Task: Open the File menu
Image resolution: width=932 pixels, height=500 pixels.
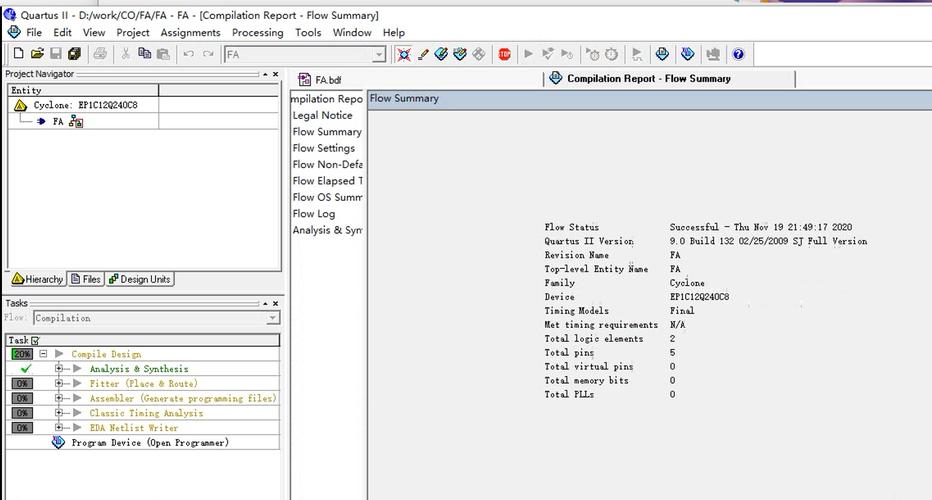Action: [34, 33]
